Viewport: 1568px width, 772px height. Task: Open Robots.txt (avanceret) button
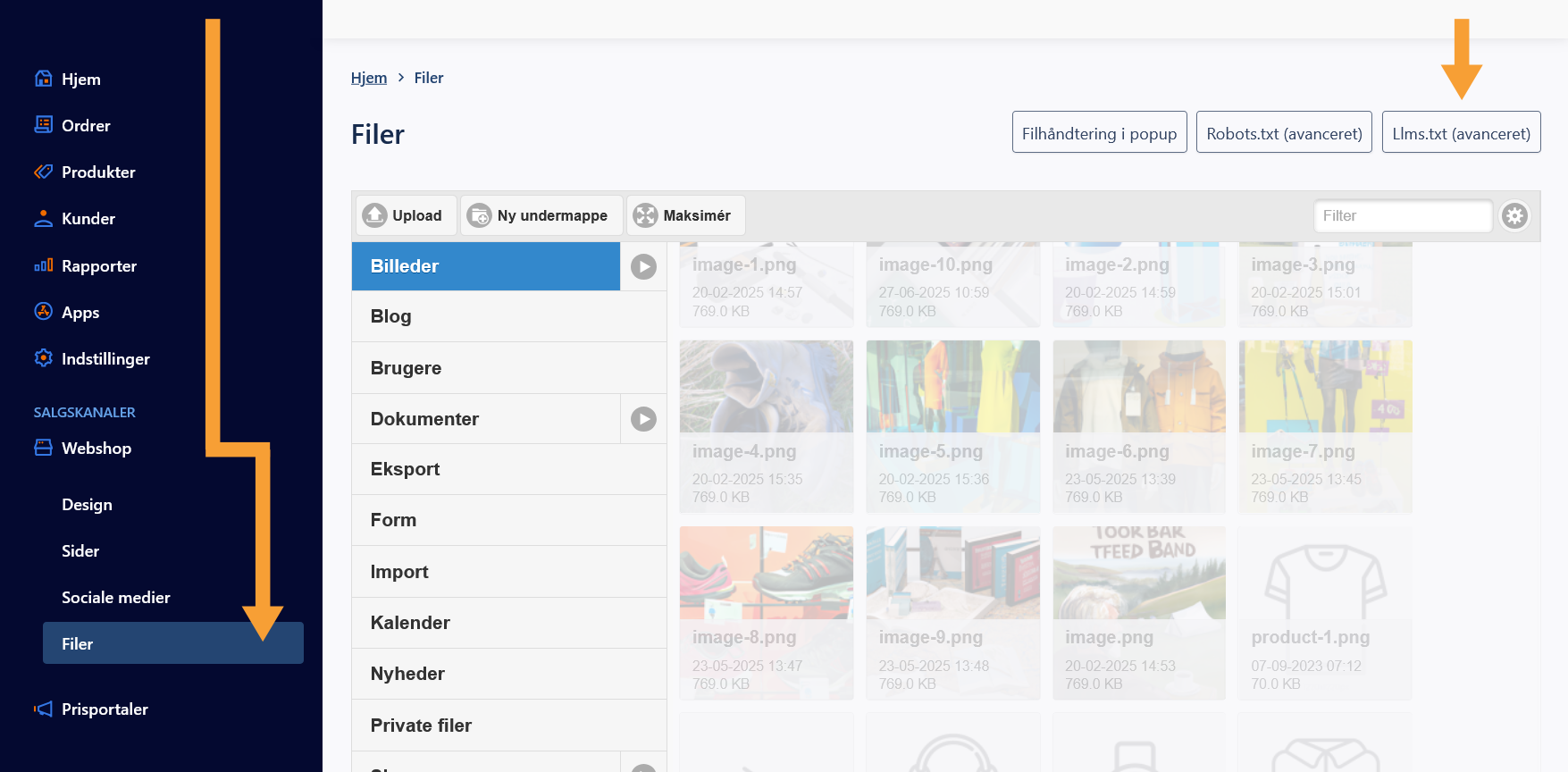tap(1284, 132)
